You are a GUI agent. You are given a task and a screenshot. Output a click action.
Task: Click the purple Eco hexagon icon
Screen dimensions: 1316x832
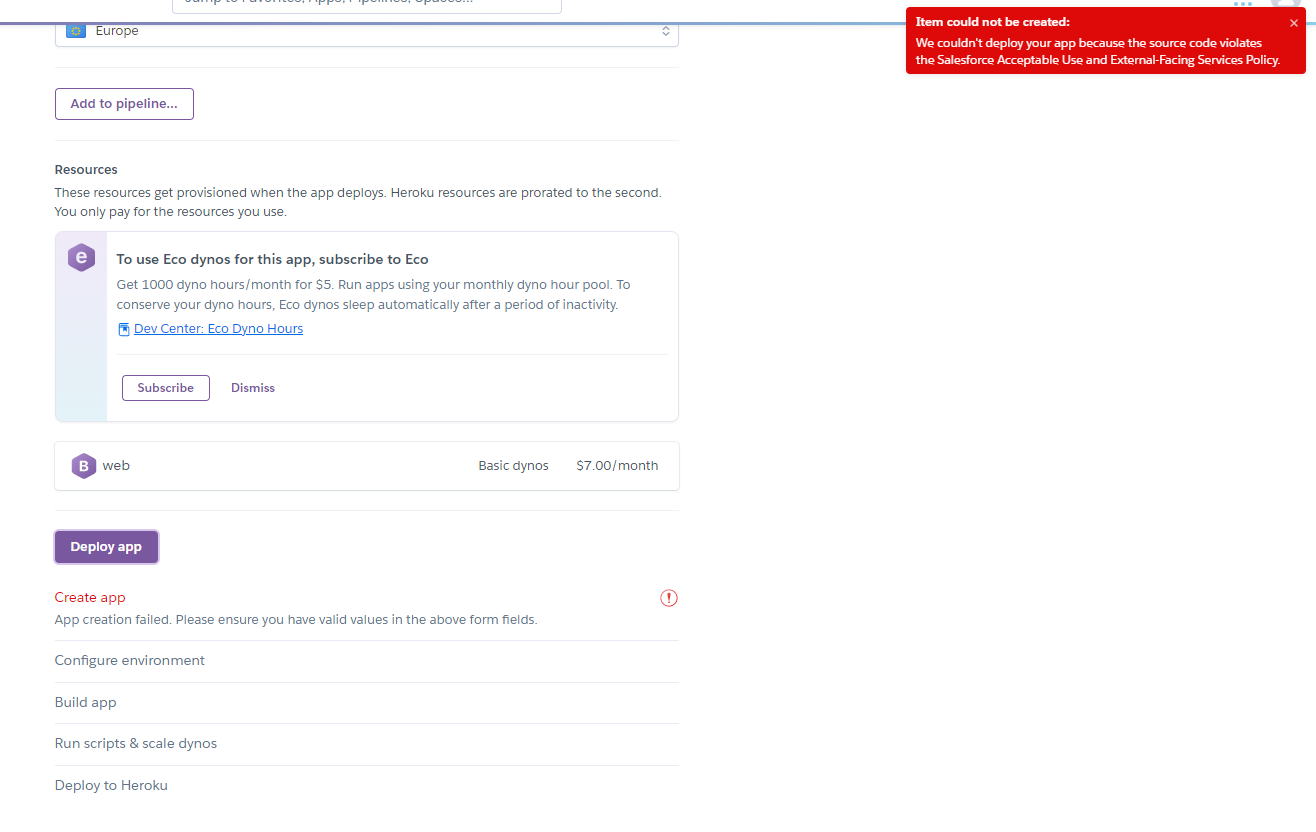pos(80,257)
